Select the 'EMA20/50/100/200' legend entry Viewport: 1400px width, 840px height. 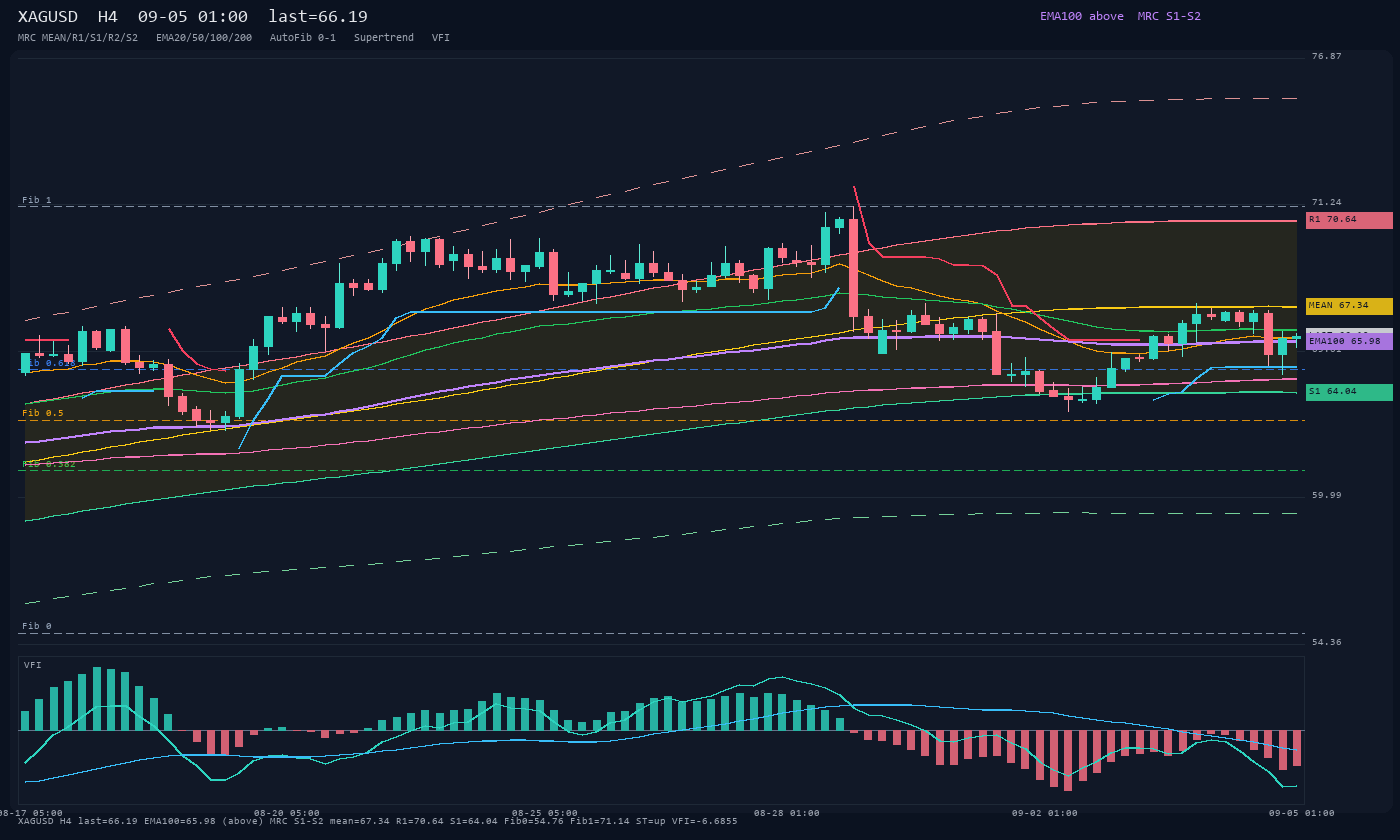point(204,38)
